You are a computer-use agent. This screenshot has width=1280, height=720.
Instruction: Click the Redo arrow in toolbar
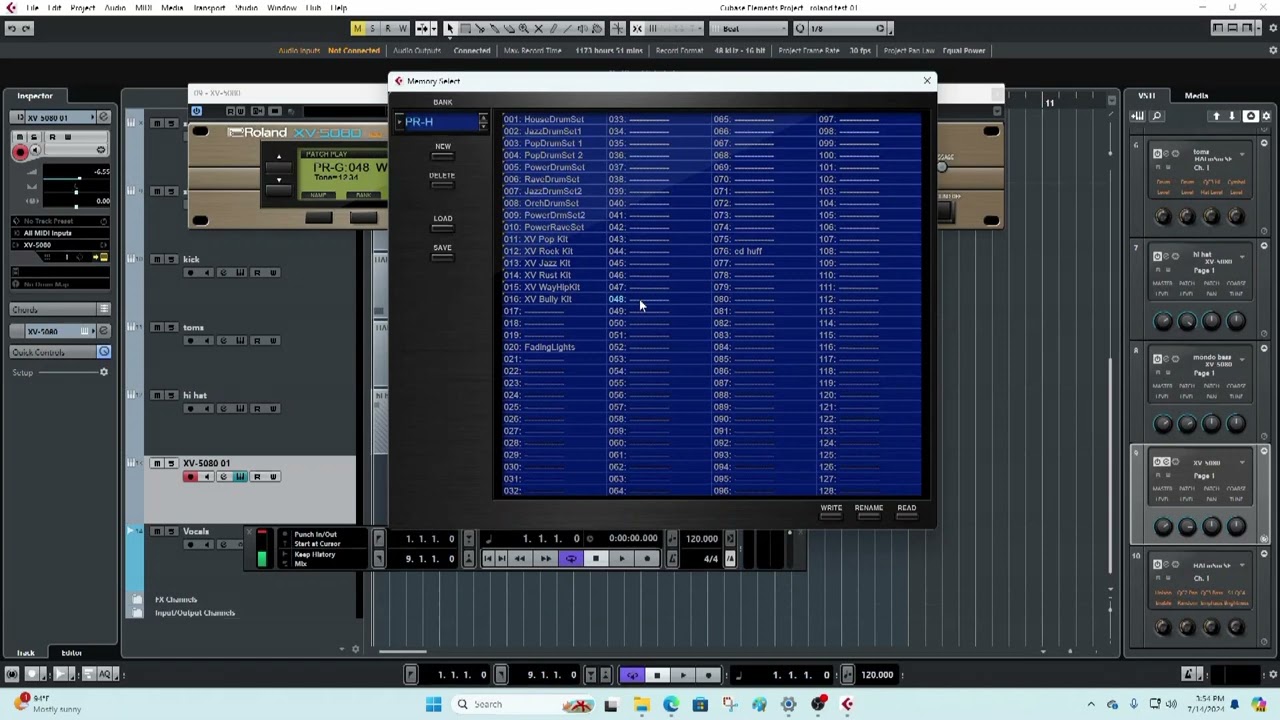[x=27, y=28]
